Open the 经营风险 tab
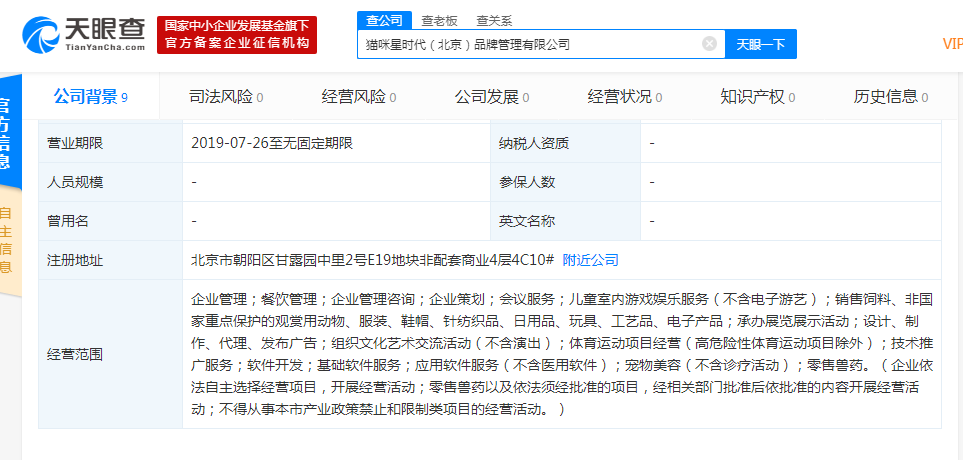The width and height of the screenshot is (963, 460). click(x=359, y=96)
